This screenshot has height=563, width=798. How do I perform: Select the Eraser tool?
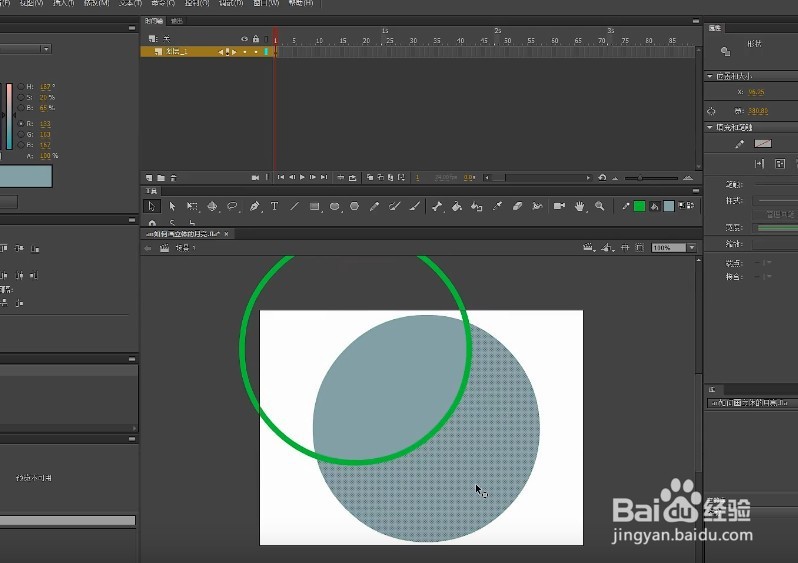pos(517,206)
